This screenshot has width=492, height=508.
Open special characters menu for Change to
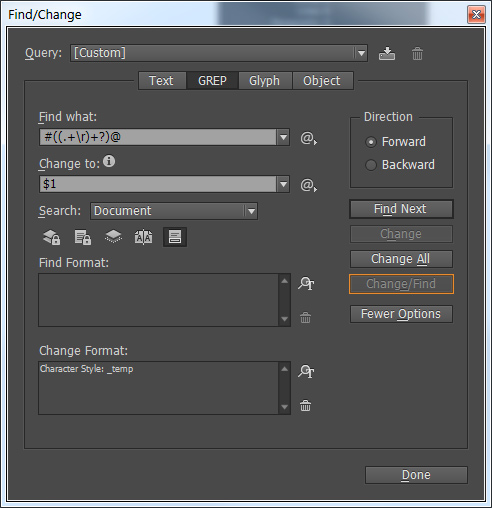[x=308, y=185]
